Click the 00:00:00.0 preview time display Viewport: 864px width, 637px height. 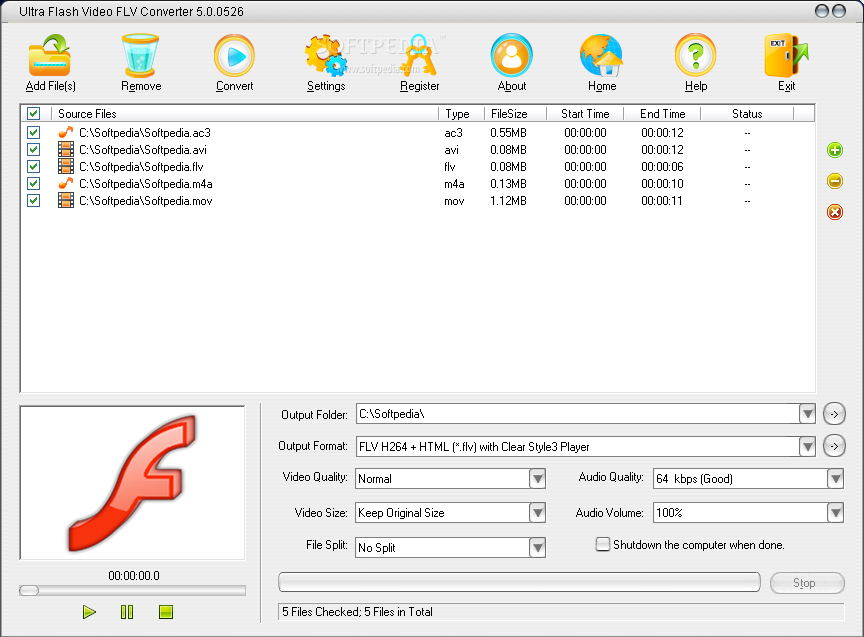(134, 575)
